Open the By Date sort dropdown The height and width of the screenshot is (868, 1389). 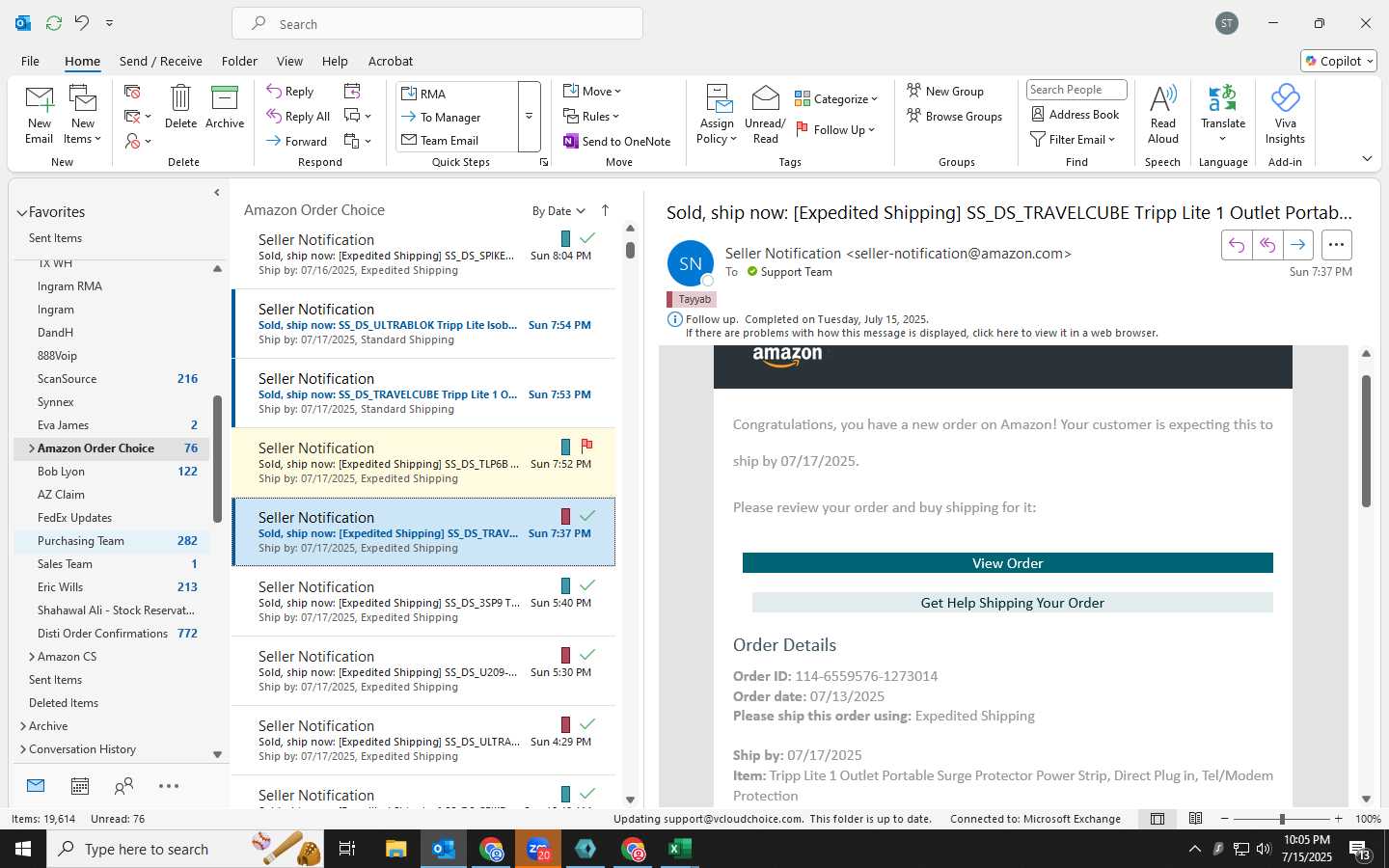558,211
